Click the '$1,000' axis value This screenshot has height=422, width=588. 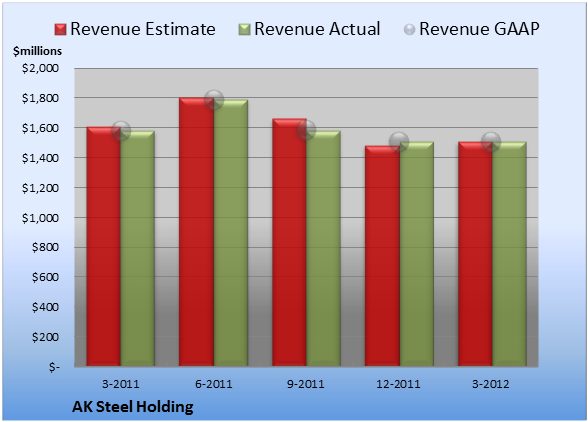40,218
